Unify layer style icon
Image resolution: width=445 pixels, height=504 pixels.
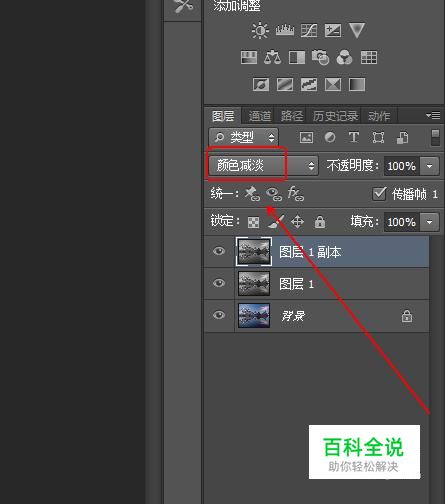296,194
